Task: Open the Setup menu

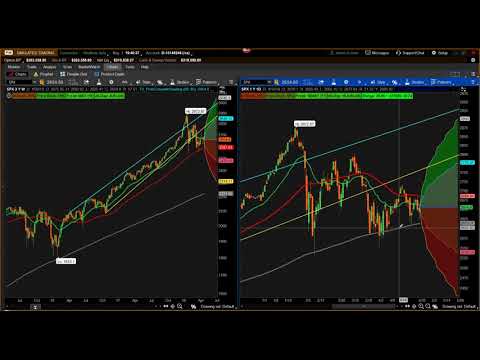Action: pos(440,53)
